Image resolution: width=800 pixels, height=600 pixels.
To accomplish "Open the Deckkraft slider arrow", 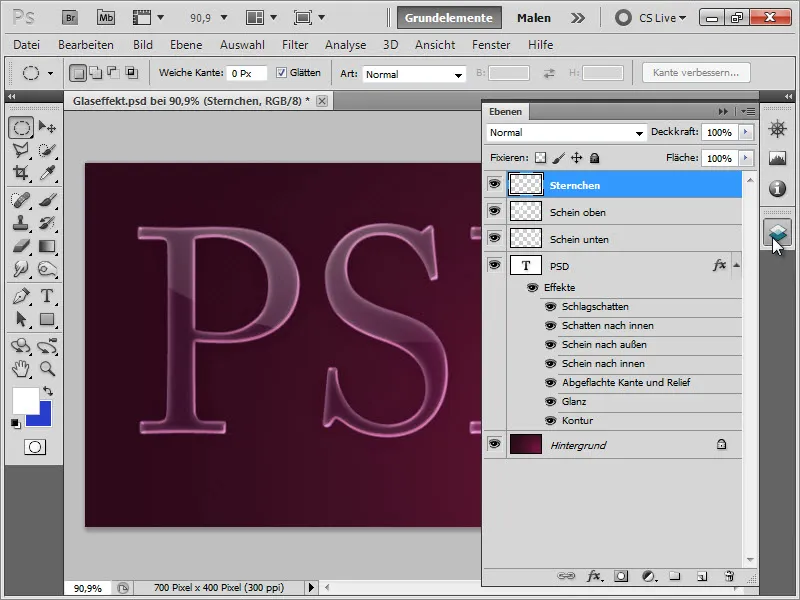I will click(746, 132).
